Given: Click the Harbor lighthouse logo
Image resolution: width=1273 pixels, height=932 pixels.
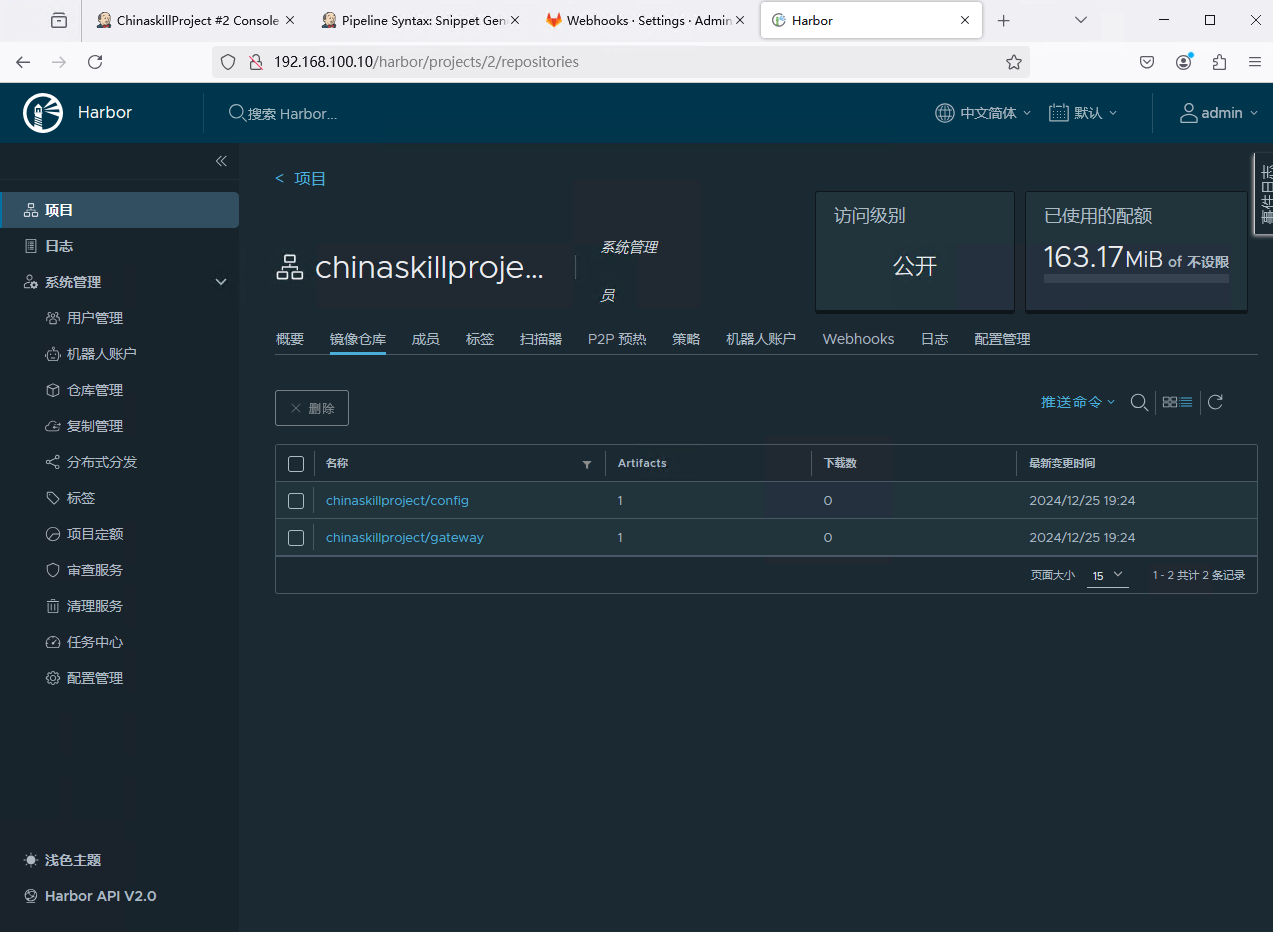Looking at the screenshot, I should [x=43, y=113].
